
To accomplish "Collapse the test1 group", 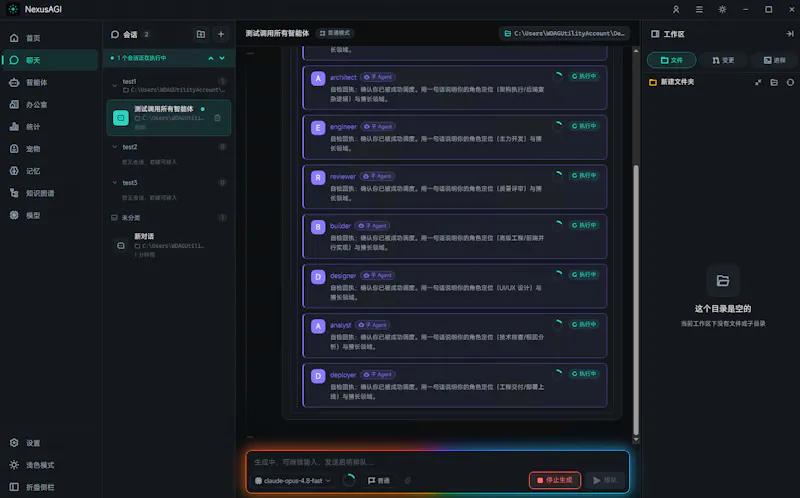I will (114, 86).
